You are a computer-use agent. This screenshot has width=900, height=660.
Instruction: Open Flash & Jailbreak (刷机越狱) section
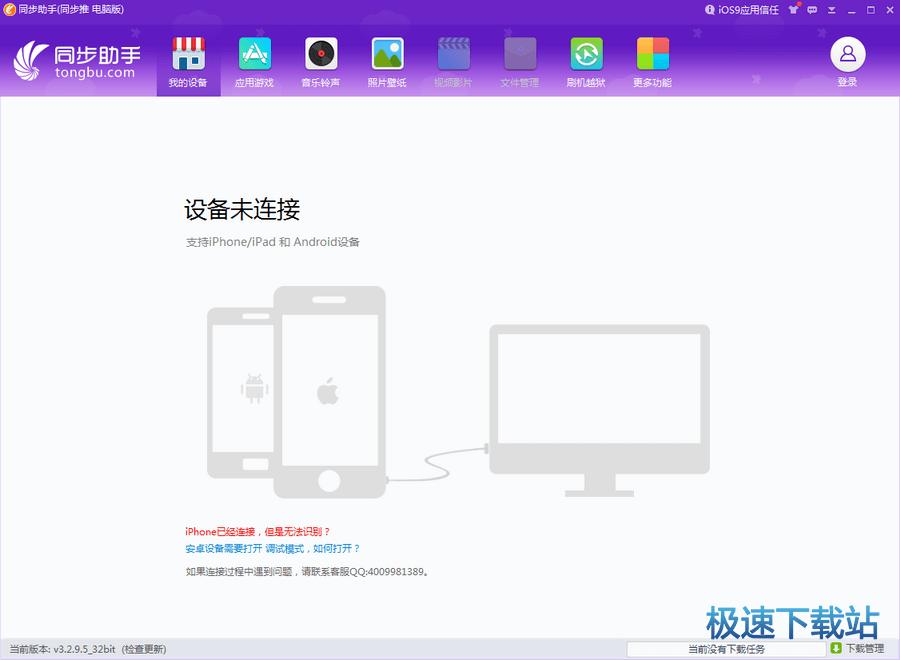(x=586, y=62)
